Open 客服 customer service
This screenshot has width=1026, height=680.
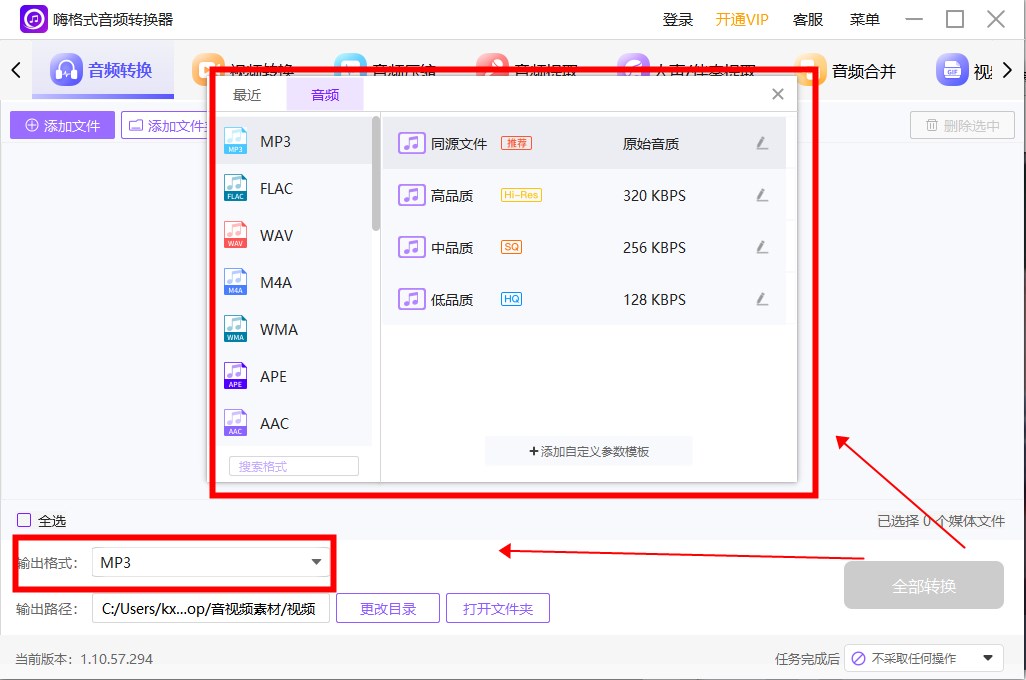807,18
